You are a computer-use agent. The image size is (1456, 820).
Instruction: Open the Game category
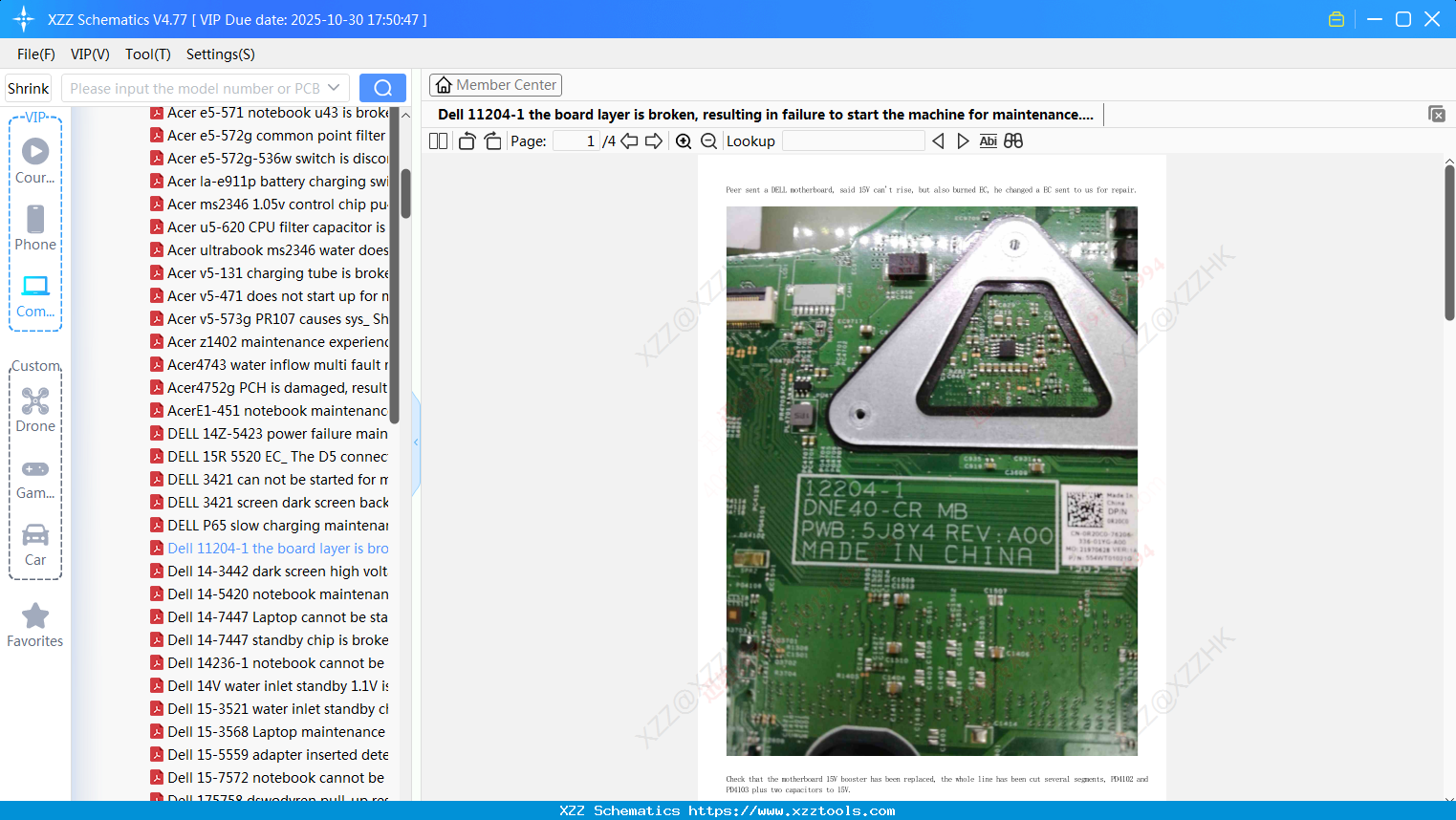[x=35, y=478]
